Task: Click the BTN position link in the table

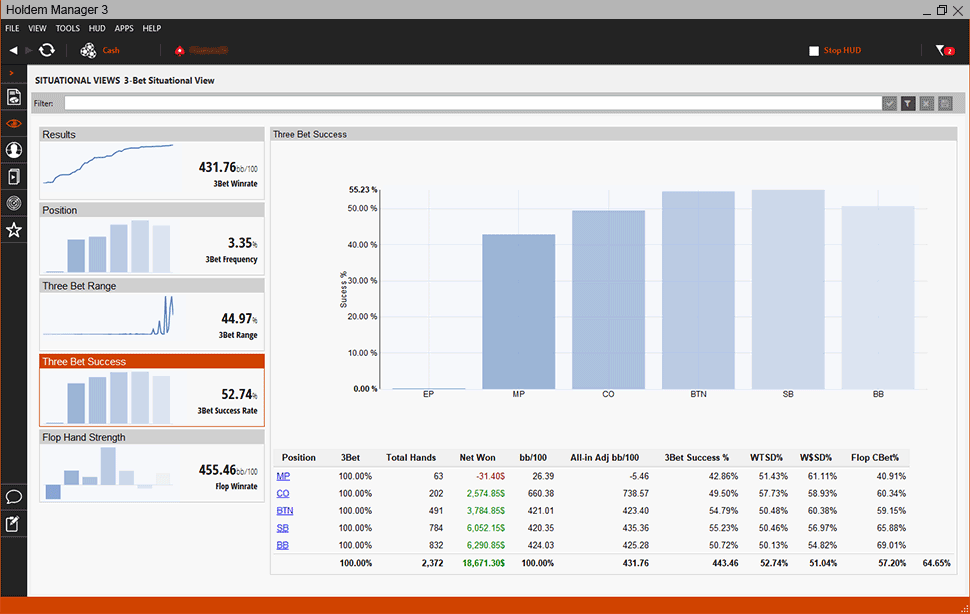Action: 285,511
